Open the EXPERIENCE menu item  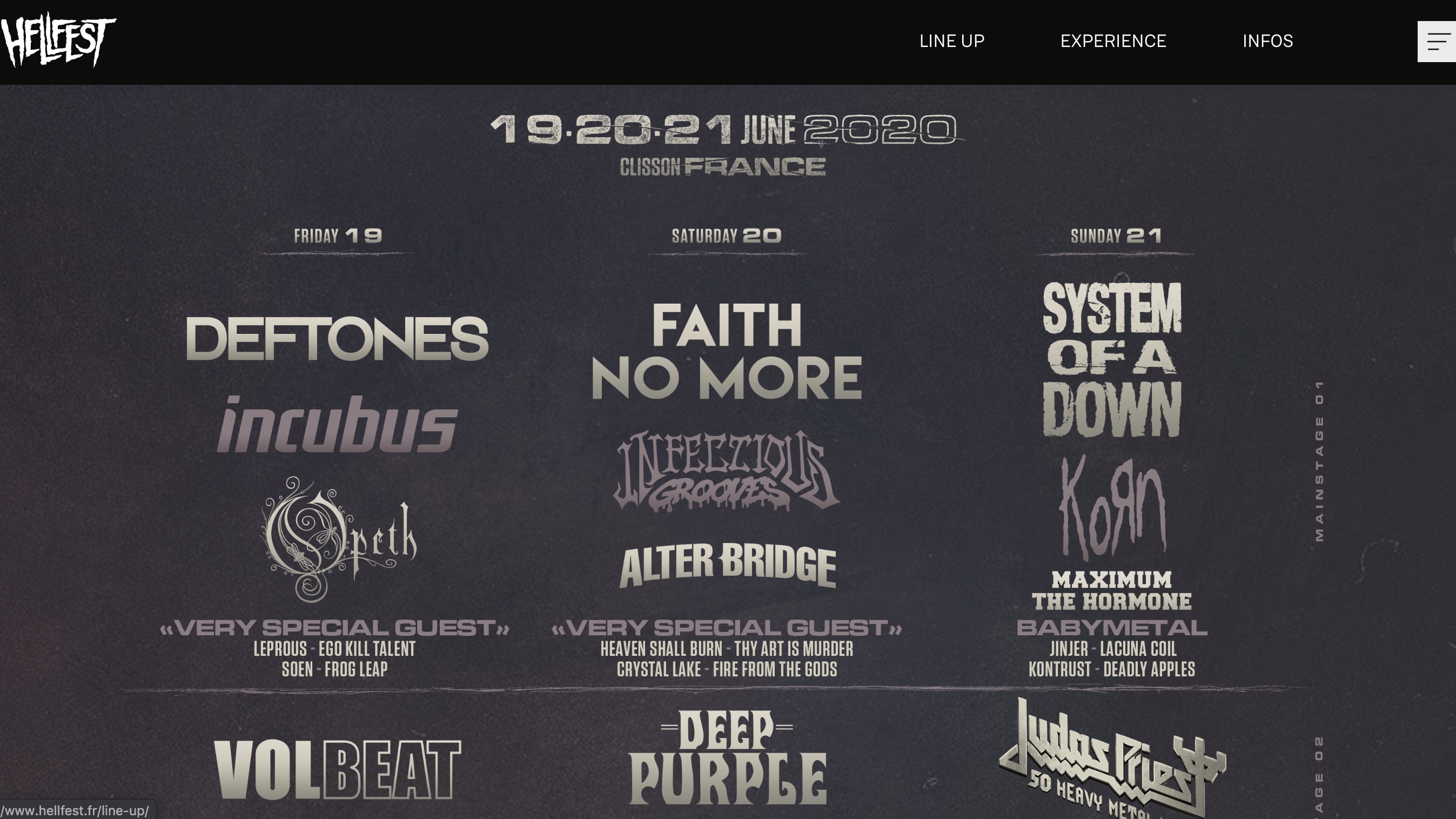tap(1113, 41)
